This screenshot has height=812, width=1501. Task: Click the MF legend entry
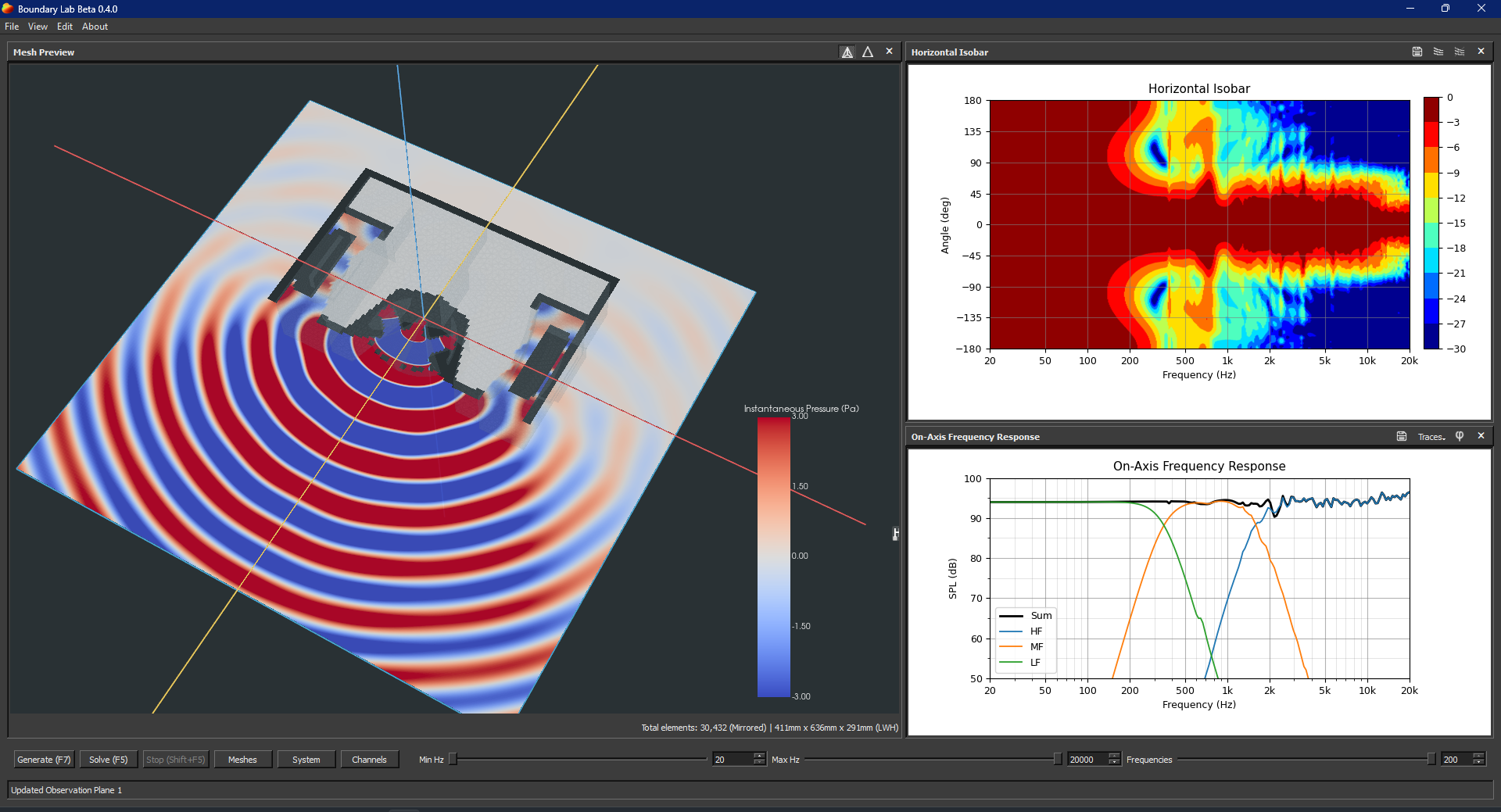[x=1022, y=647]
